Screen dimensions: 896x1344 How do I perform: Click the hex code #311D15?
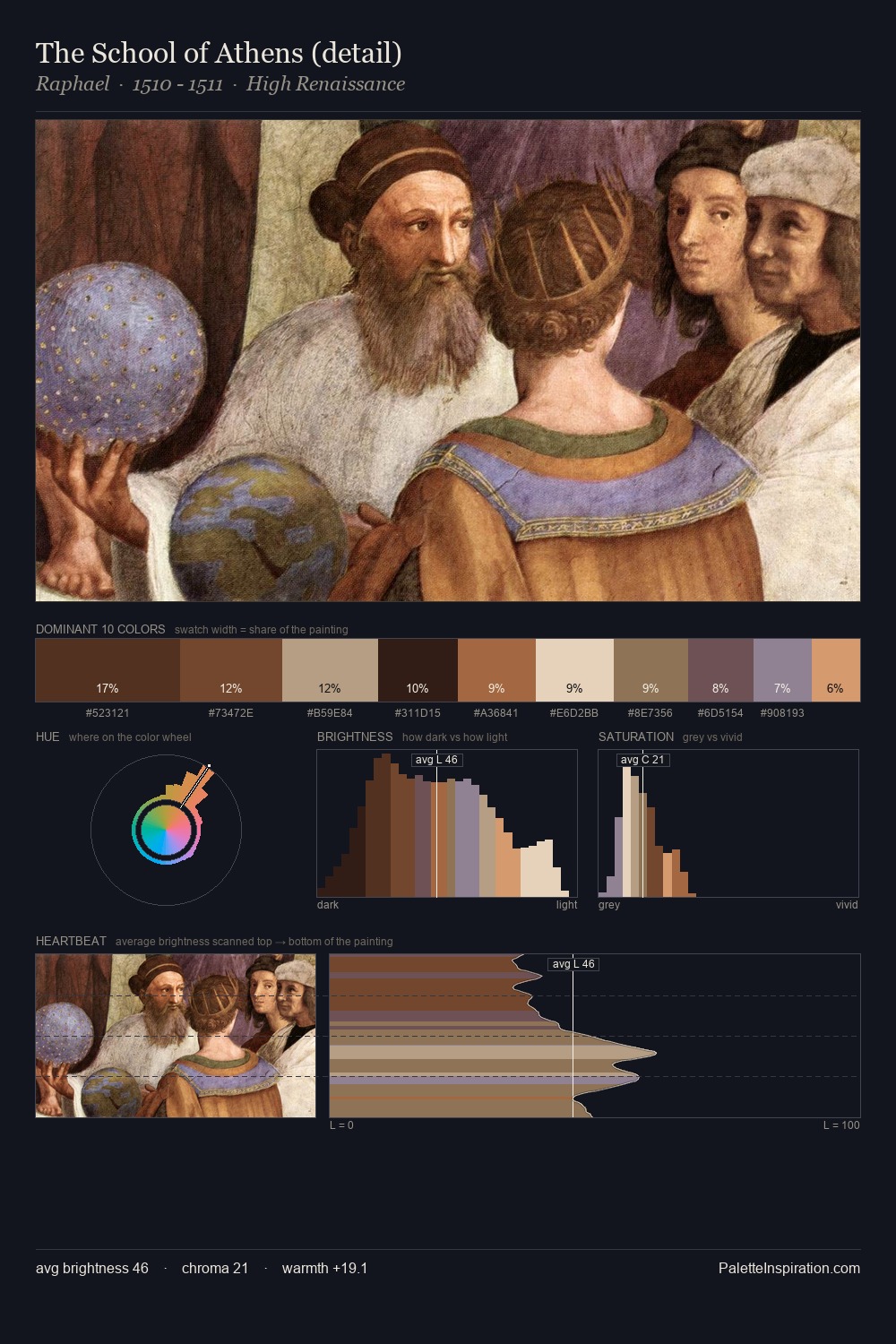418,713
